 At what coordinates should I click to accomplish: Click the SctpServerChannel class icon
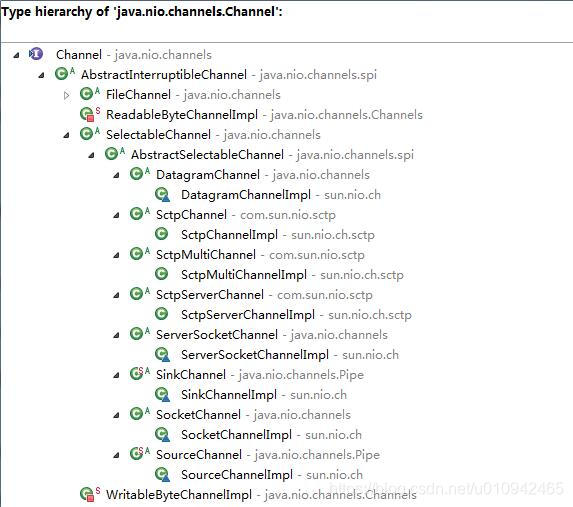[140, 294]
